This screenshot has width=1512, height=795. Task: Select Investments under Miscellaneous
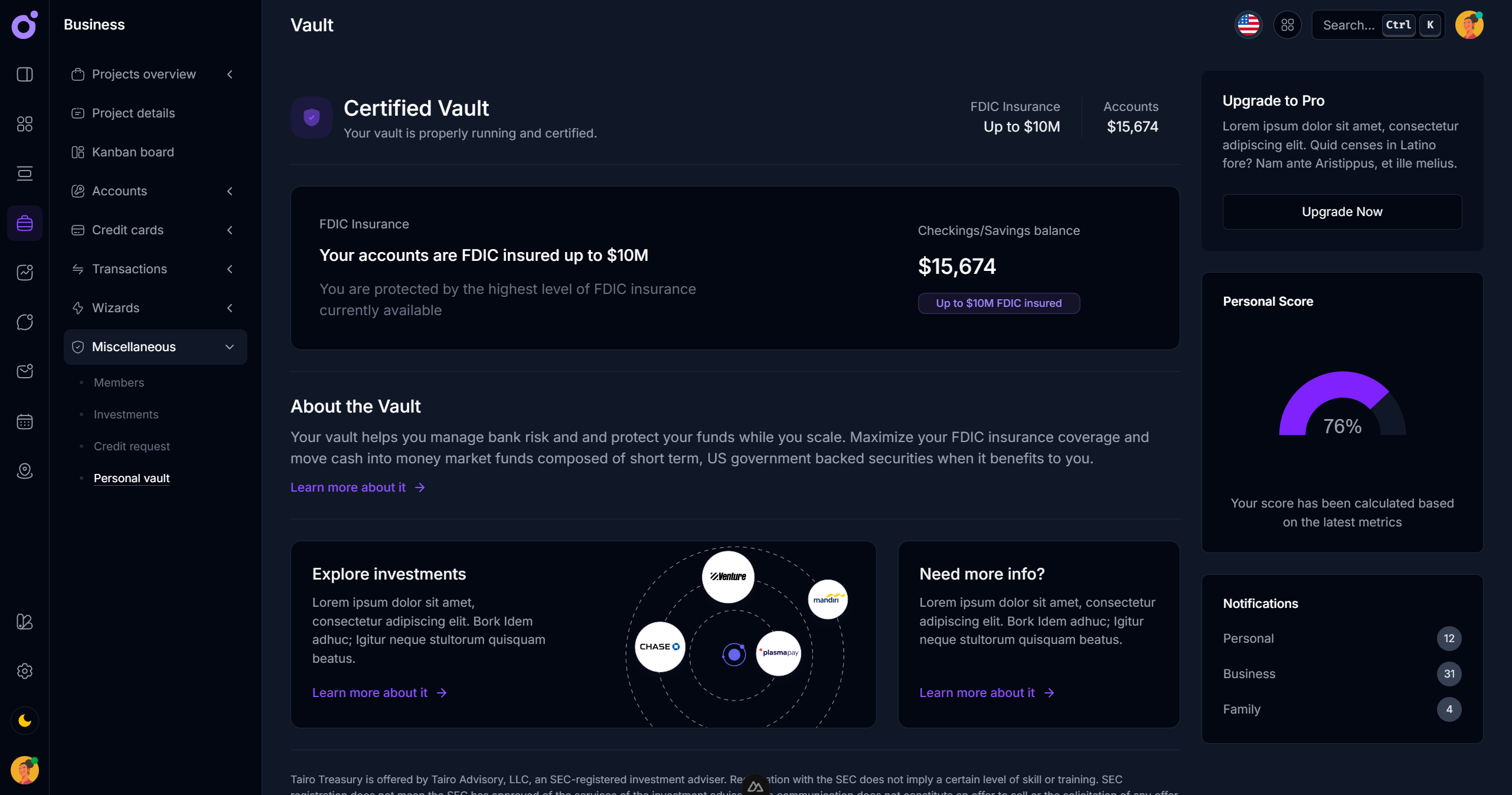click(126, 414)
